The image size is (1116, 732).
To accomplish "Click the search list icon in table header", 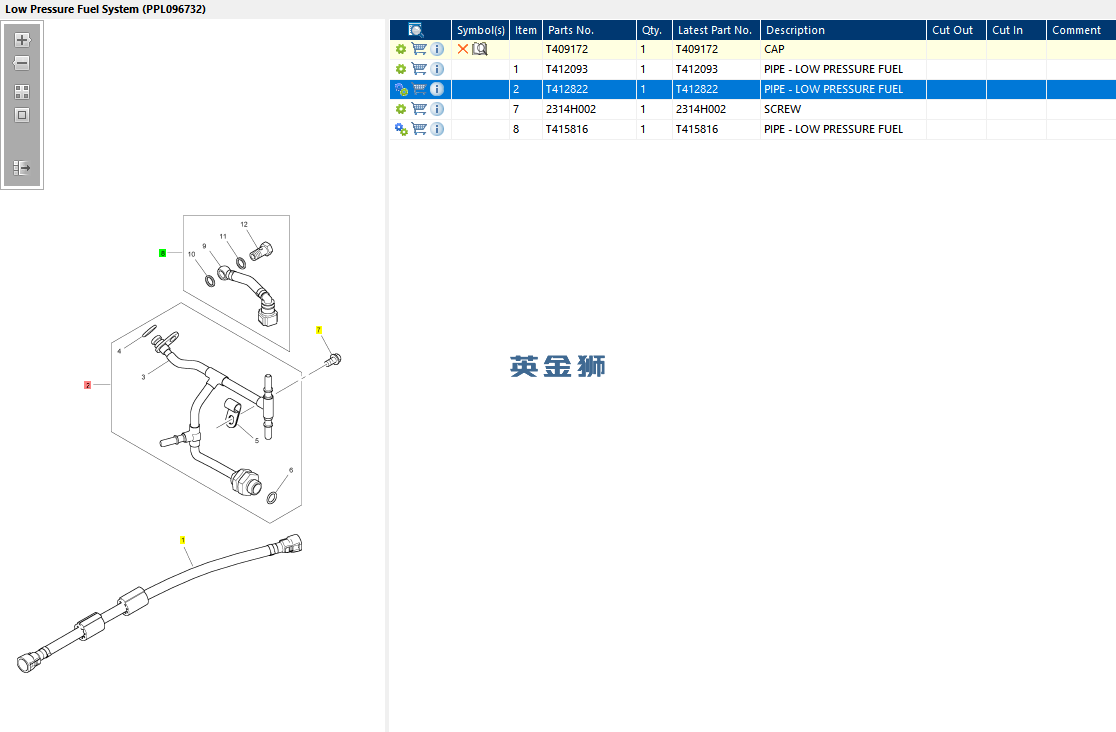I will (416, 30).
